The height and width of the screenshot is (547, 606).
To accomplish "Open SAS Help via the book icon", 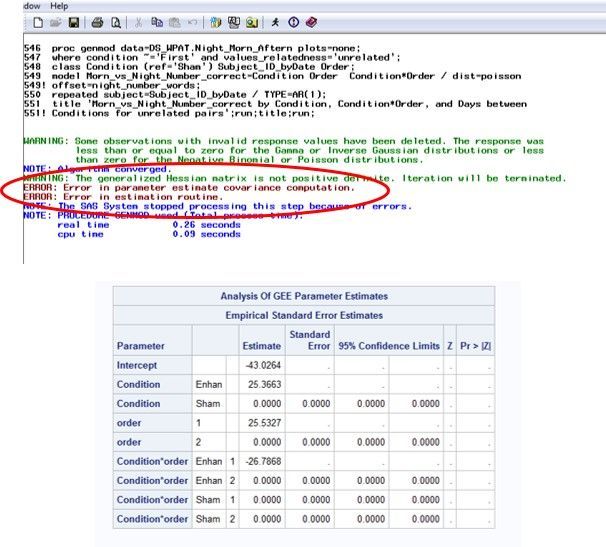I will [311, 21].
